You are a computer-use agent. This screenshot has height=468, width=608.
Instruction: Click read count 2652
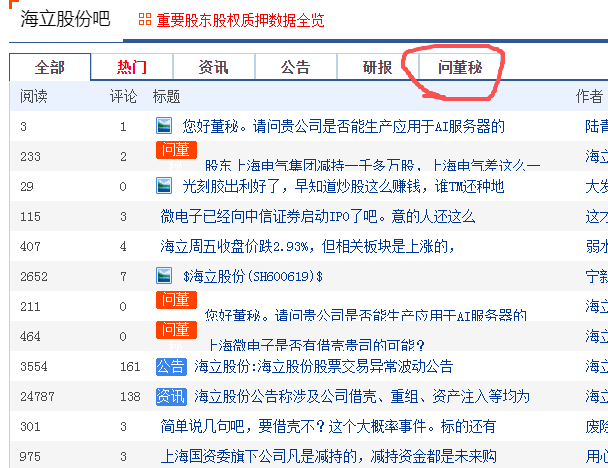point(34,276)
